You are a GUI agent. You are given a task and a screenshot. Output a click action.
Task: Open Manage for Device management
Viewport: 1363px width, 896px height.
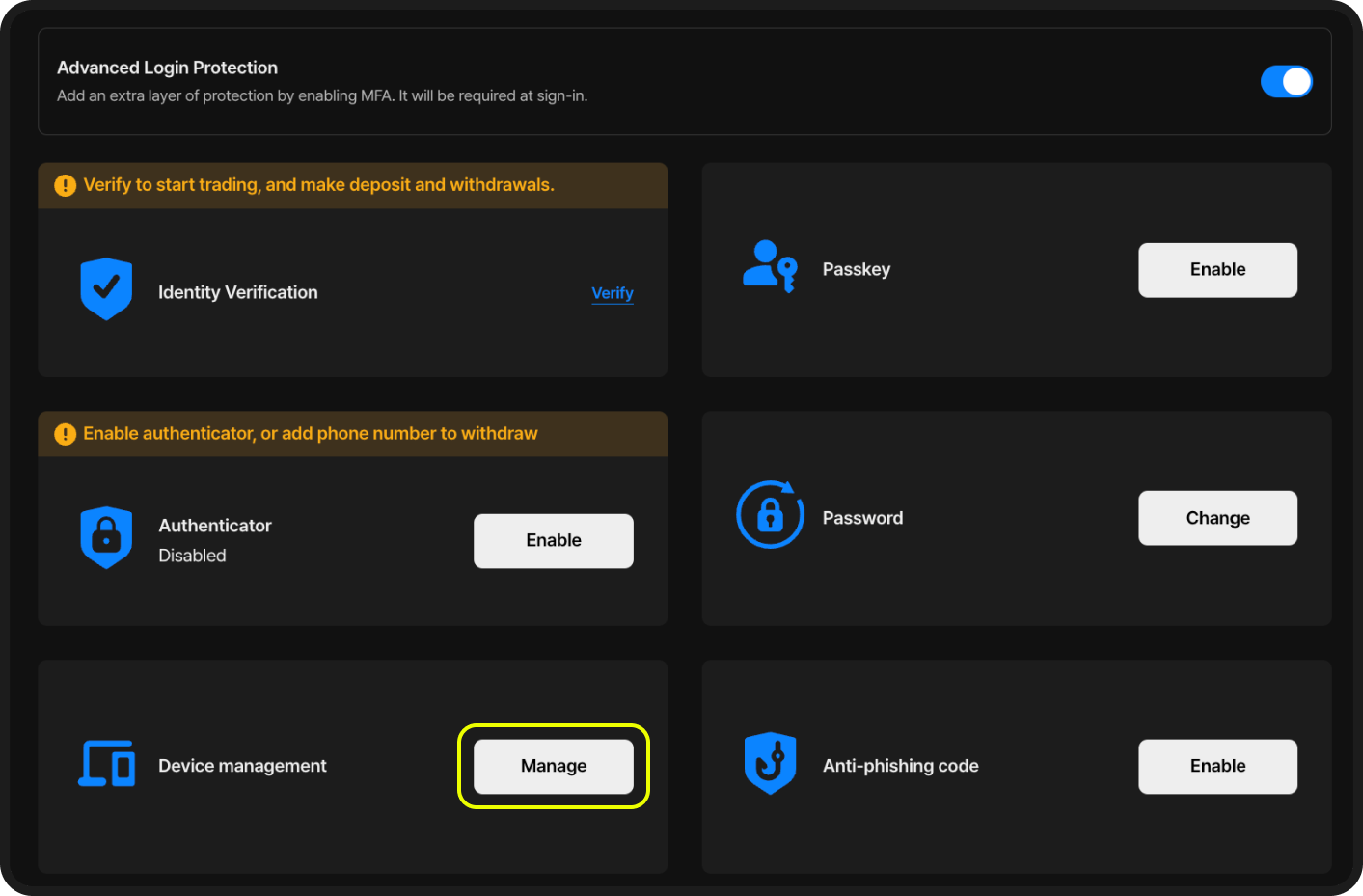coord(554,767)
